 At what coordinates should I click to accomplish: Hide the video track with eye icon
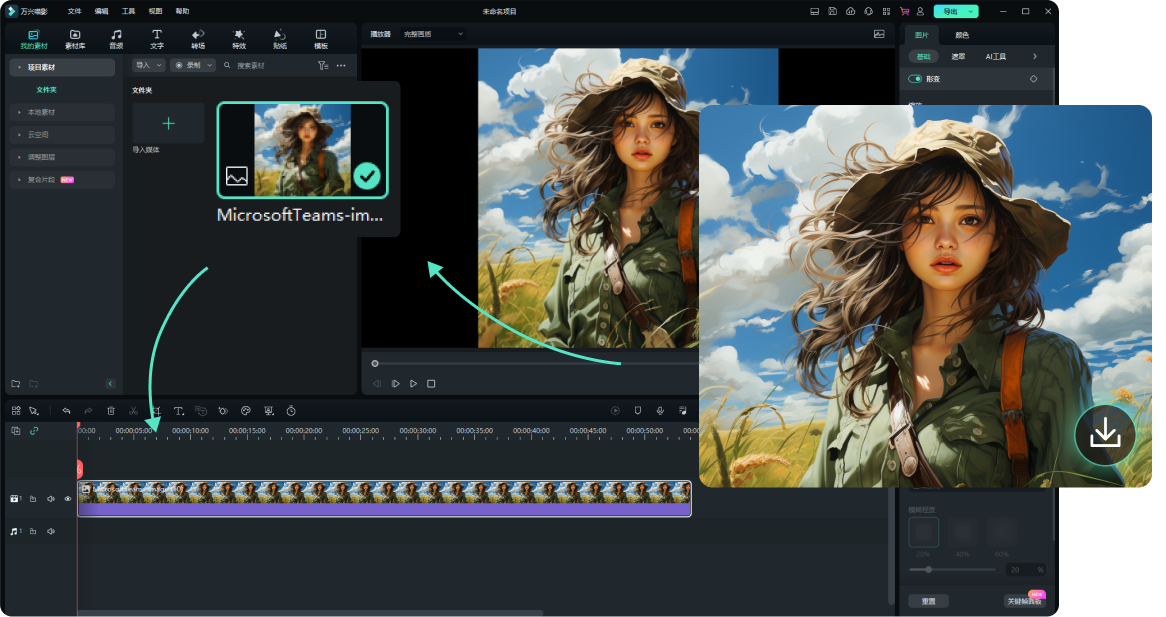[x=68, y=498]
